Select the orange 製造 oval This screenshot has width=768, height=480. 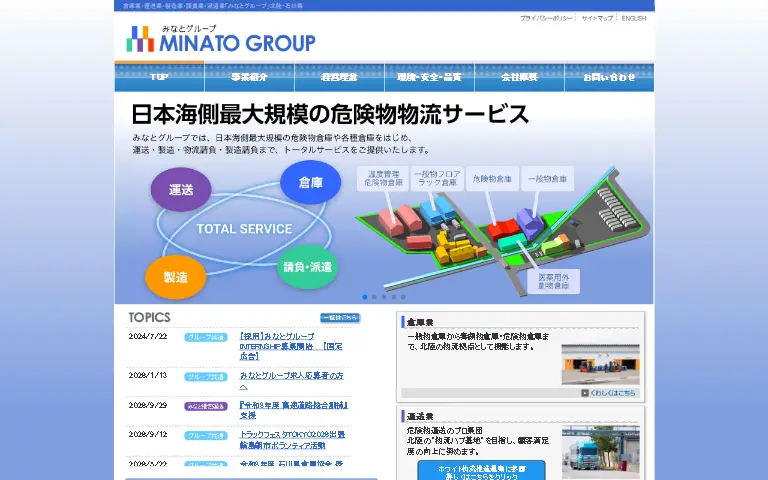175,277
